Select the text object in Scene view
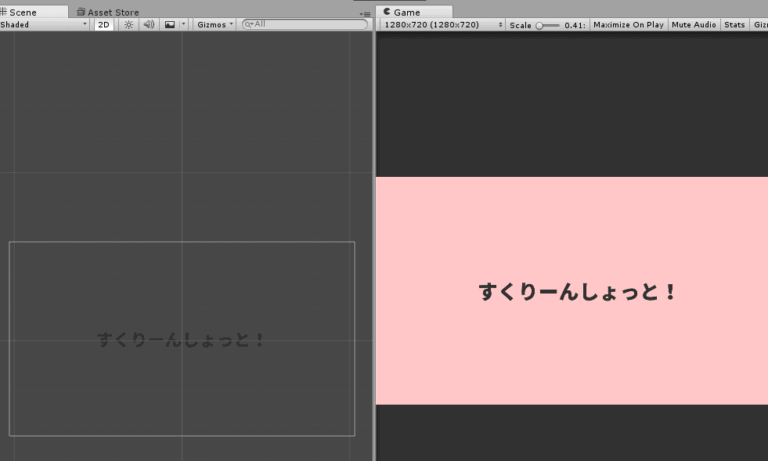 pos(182,340)
